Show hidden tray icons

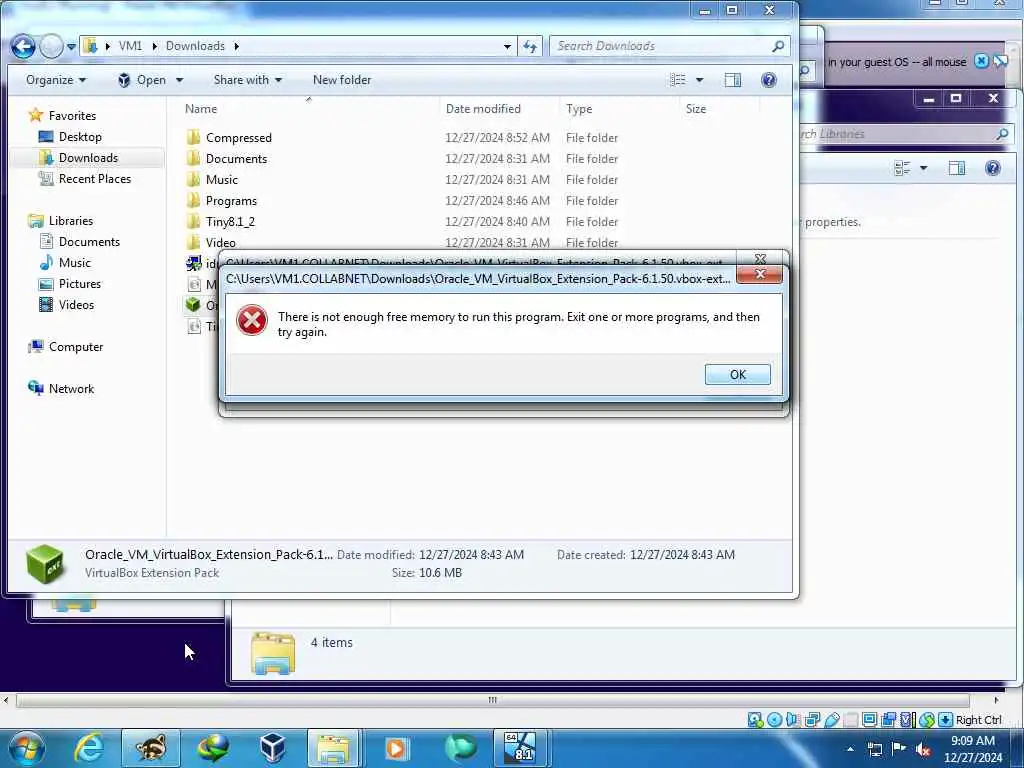click(x=850, y=749)
